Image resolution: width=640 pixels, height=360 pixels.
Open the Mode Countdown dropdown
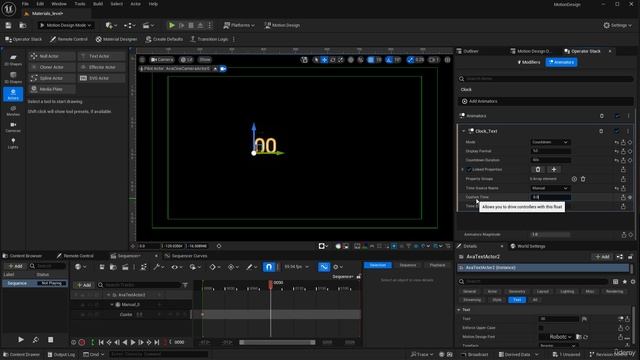pyautogui.click(x=550, y=142)
